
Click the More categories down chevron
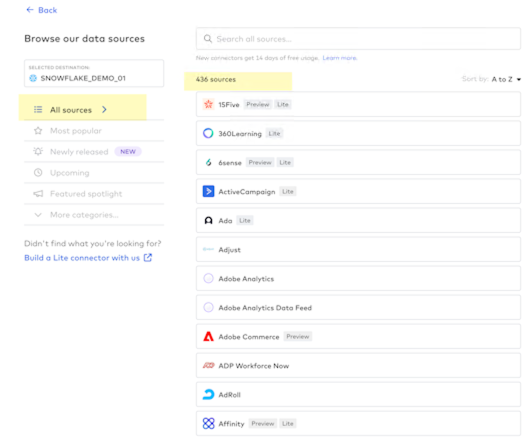[38, 215]
